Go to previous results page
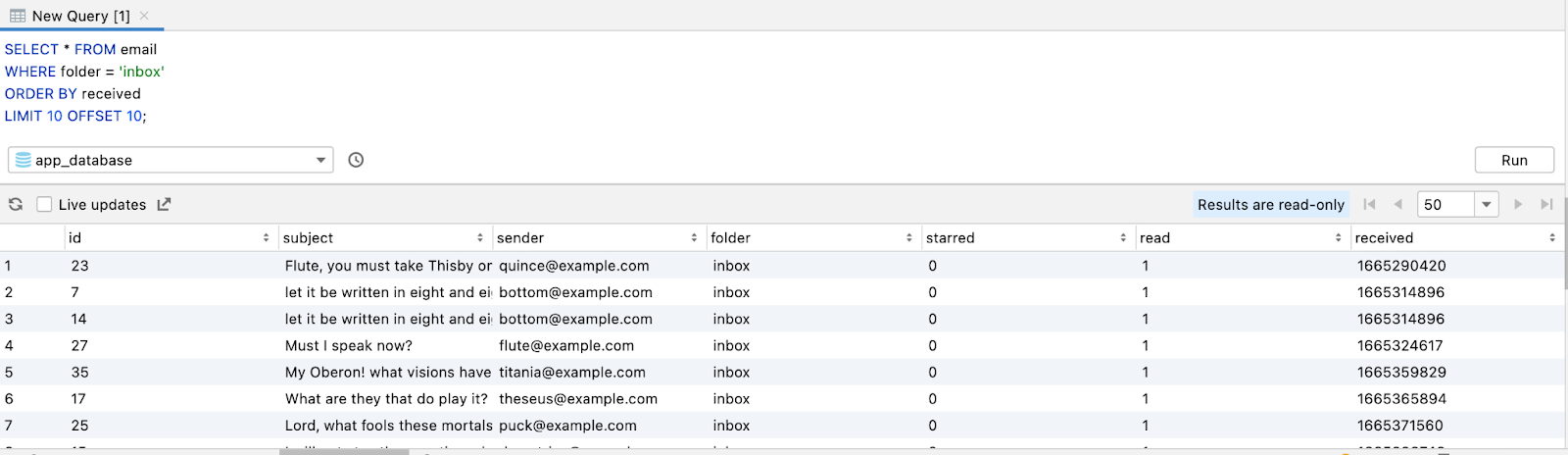 tap(1397, 204)
